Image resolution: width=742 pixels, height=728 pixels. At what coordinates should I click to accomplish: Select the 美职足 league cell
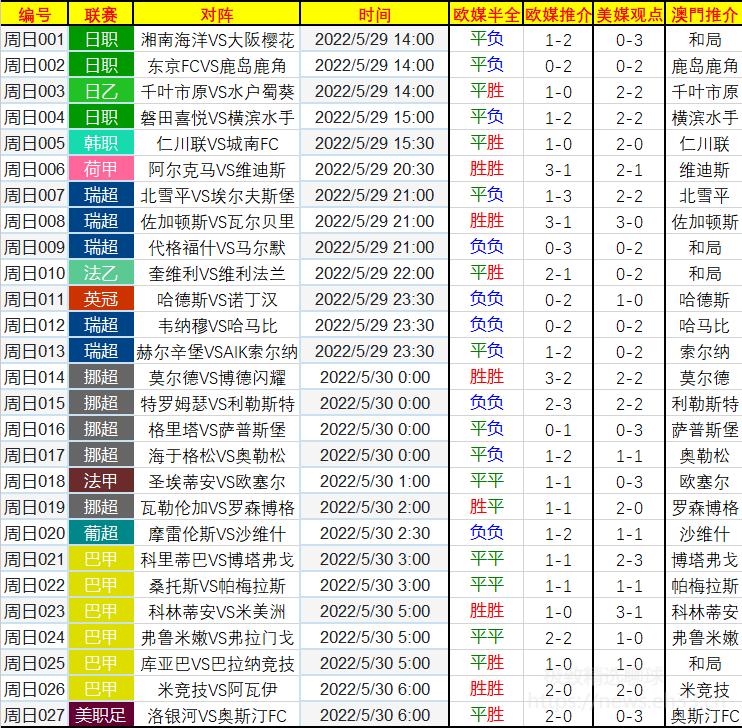click(101, 715)
